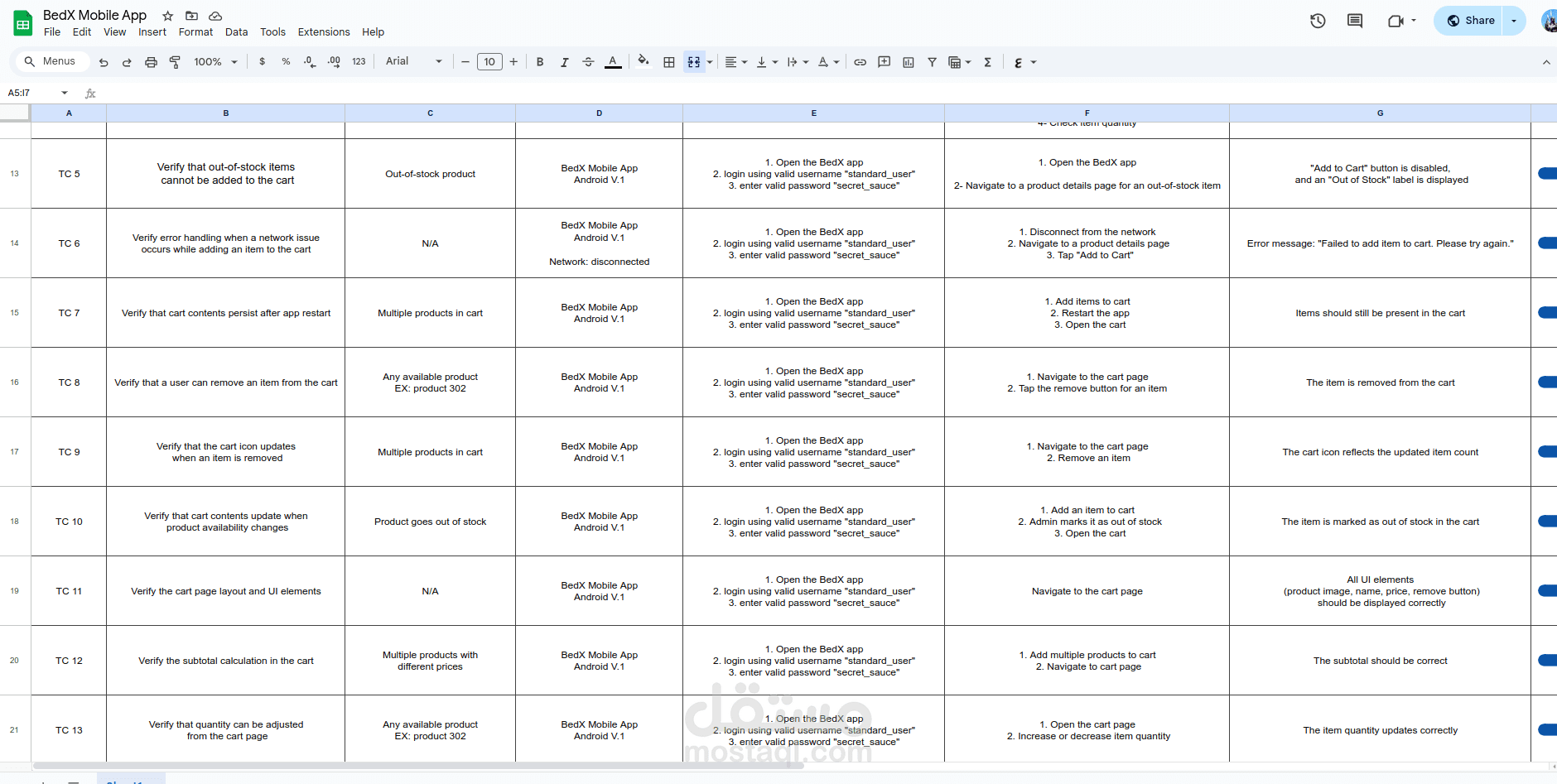View the cloud save status

pos(215,16)
